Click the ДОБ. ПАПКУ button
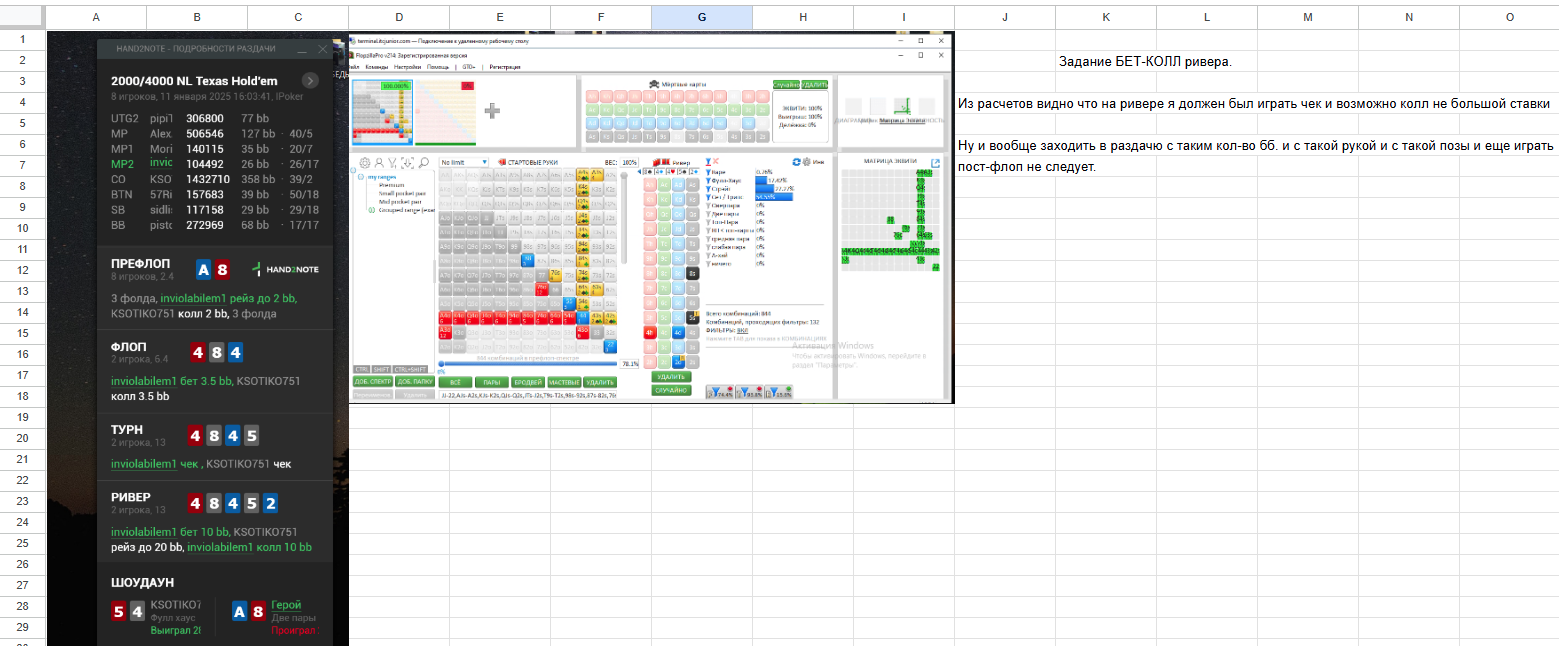 point(415,381)
